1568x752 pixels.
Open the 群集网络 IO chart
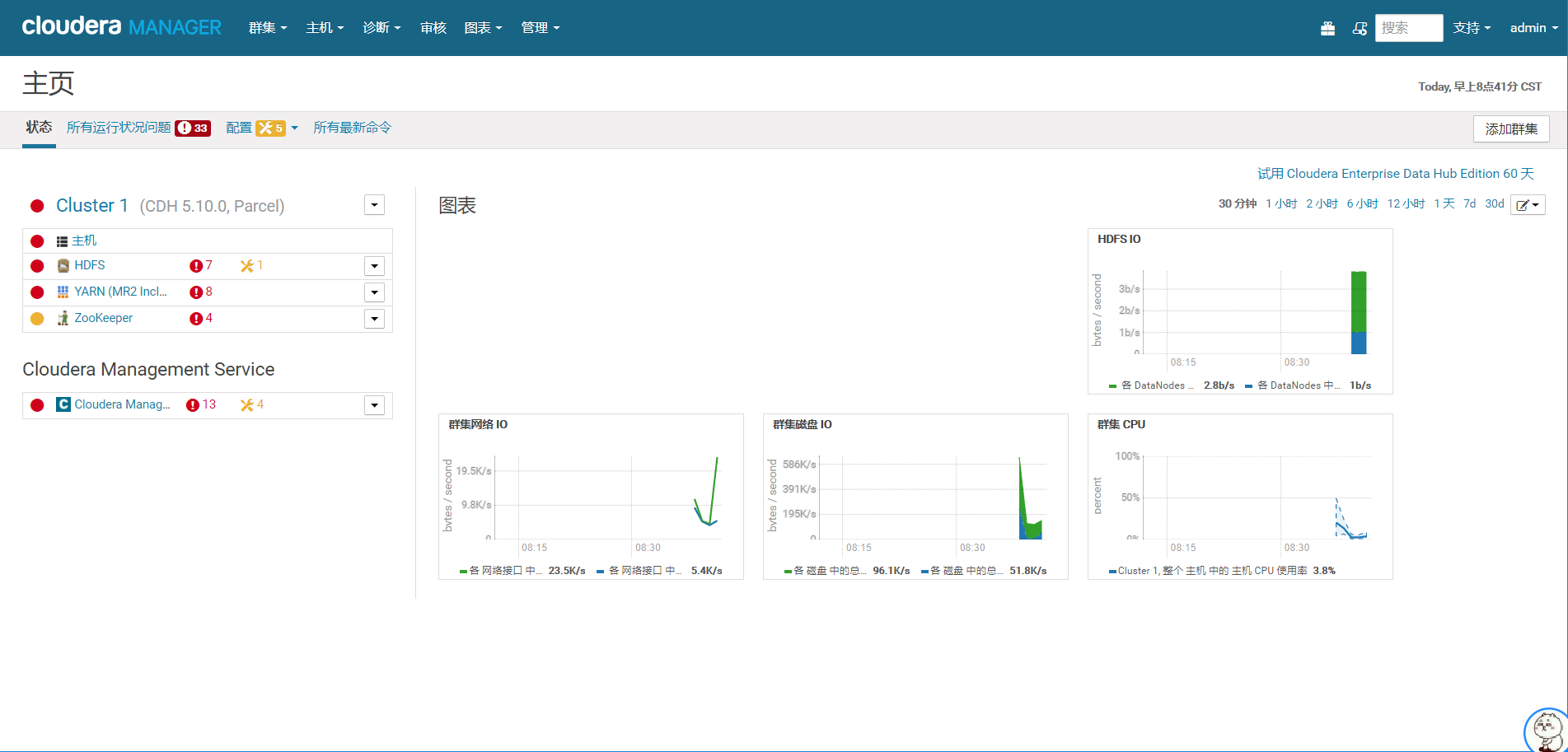point(591,497)
